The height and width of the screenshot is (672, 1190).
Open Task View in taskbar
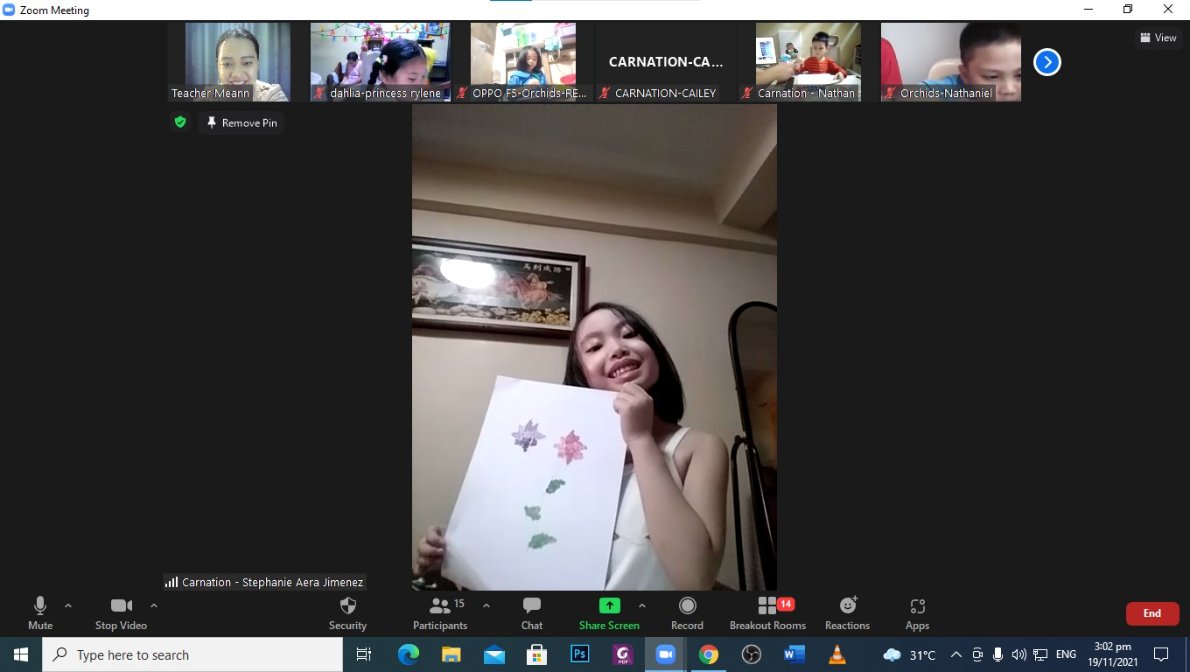(364, 655)
